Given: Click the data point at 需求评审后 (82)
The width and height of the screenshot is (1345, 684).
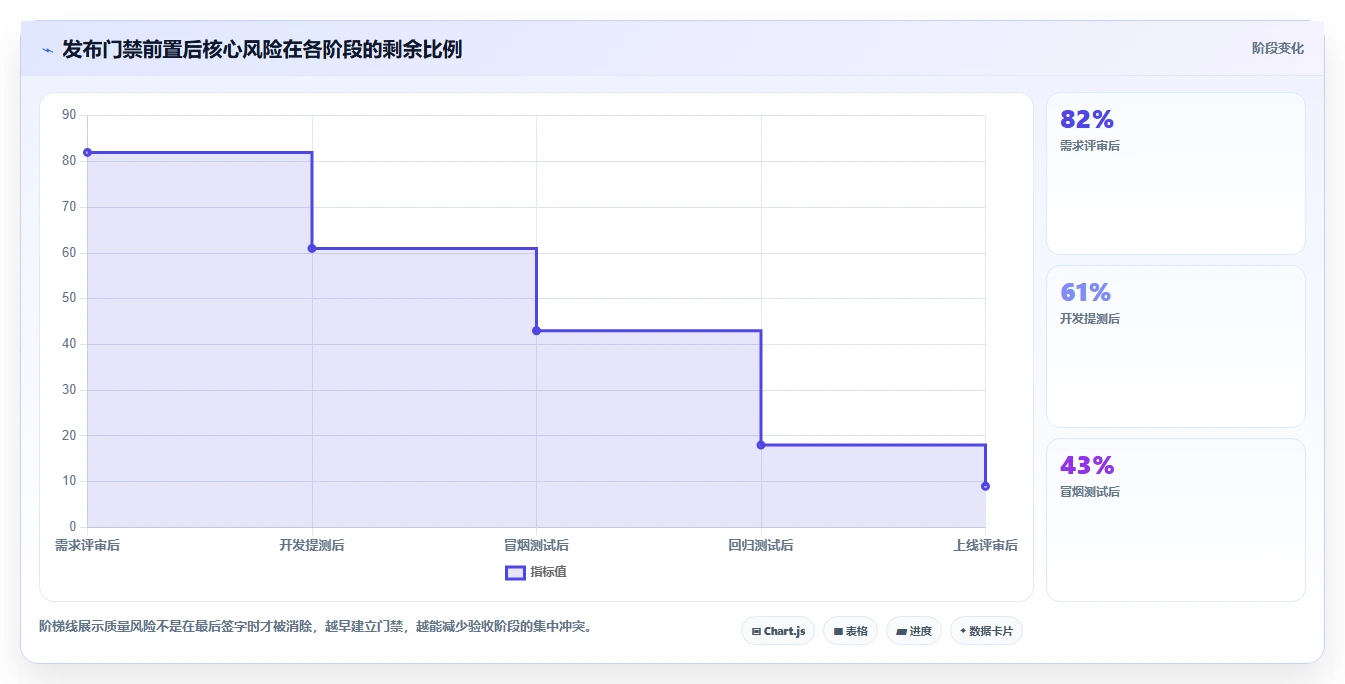Looking at the screenshot, I should pyautogui.click(x=88, y=152).
